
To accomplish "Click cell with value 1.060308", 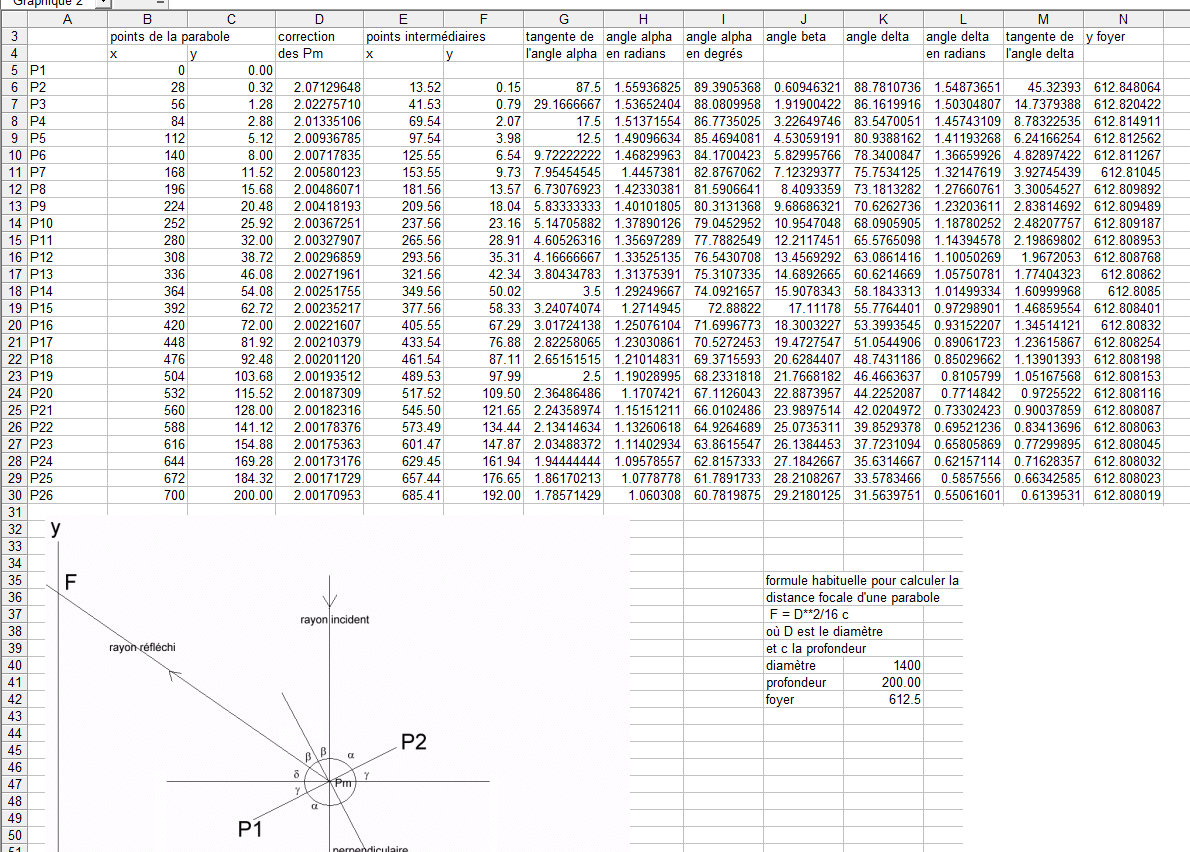I will click(x=643, y=495).
